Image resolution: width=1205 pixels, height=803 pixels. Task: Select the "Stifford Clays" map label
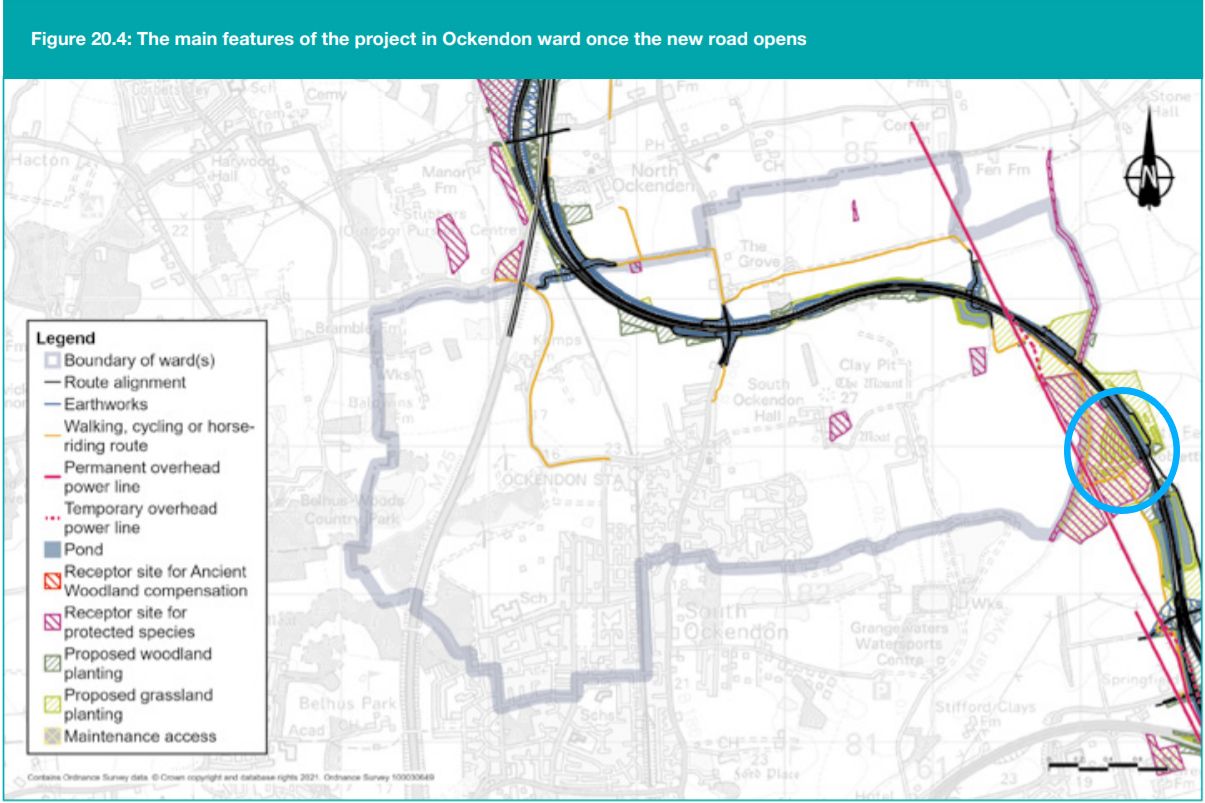(x=985, y=708)
